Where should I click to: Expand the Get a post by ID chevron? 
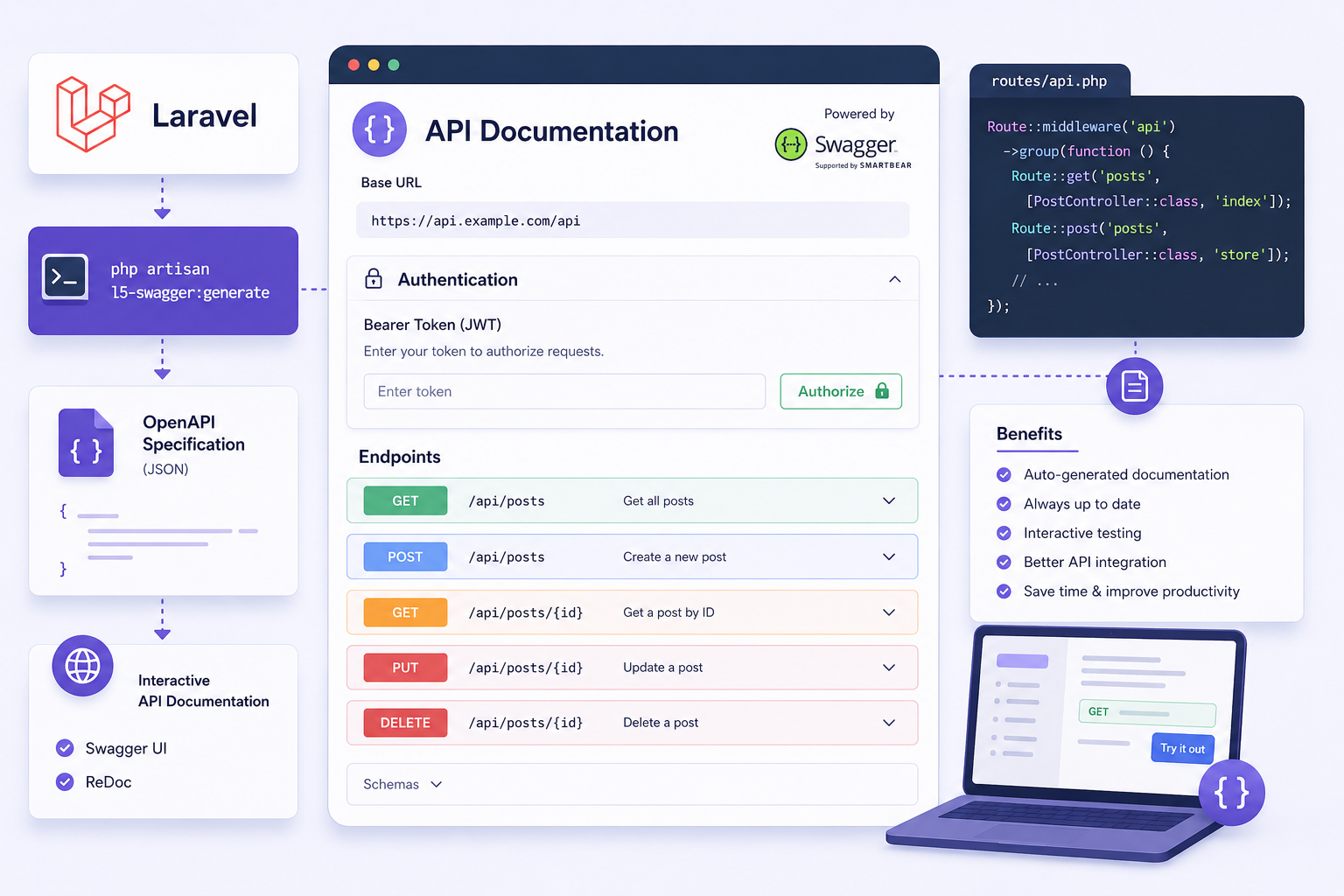point(889,612)
